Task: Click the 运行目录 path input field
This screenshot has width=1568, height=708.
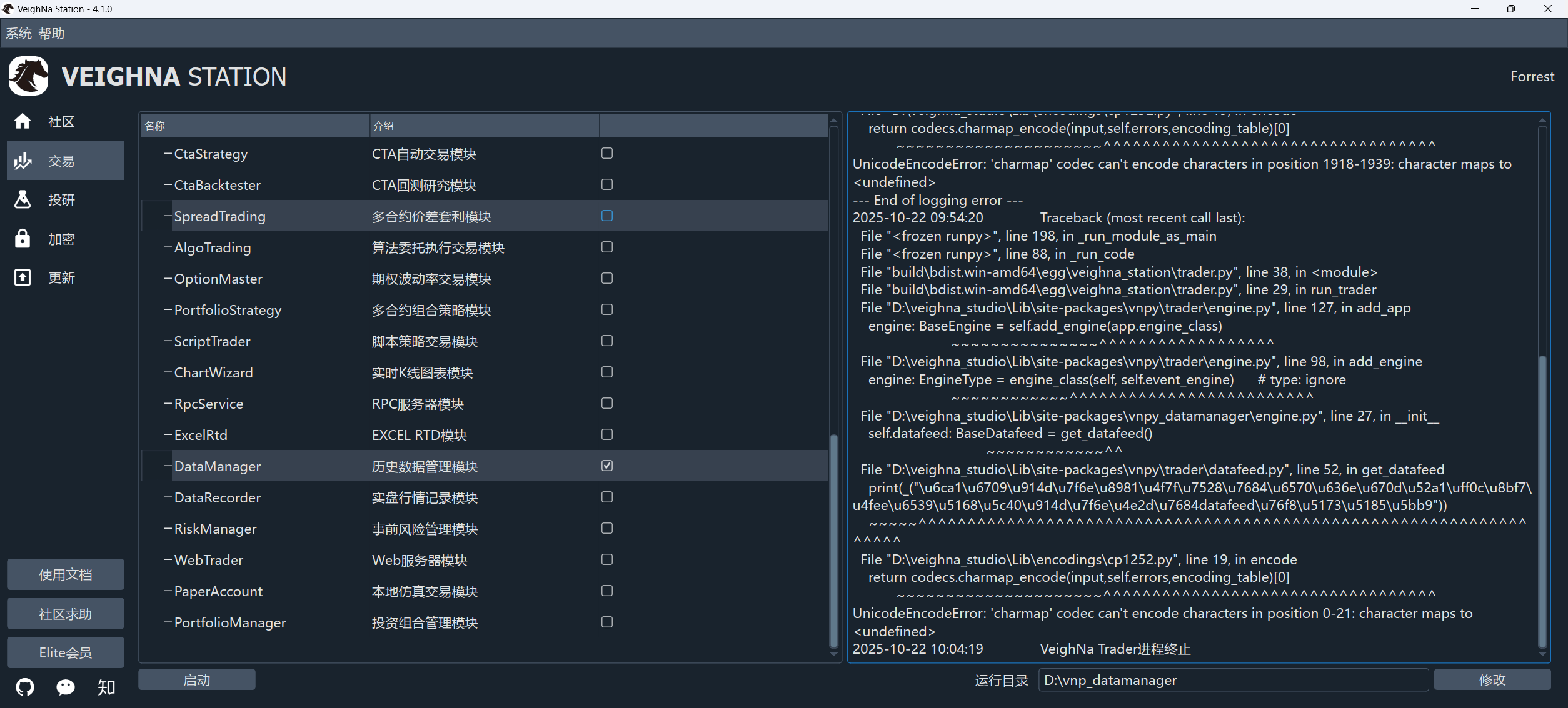Action: [1233, 680]
